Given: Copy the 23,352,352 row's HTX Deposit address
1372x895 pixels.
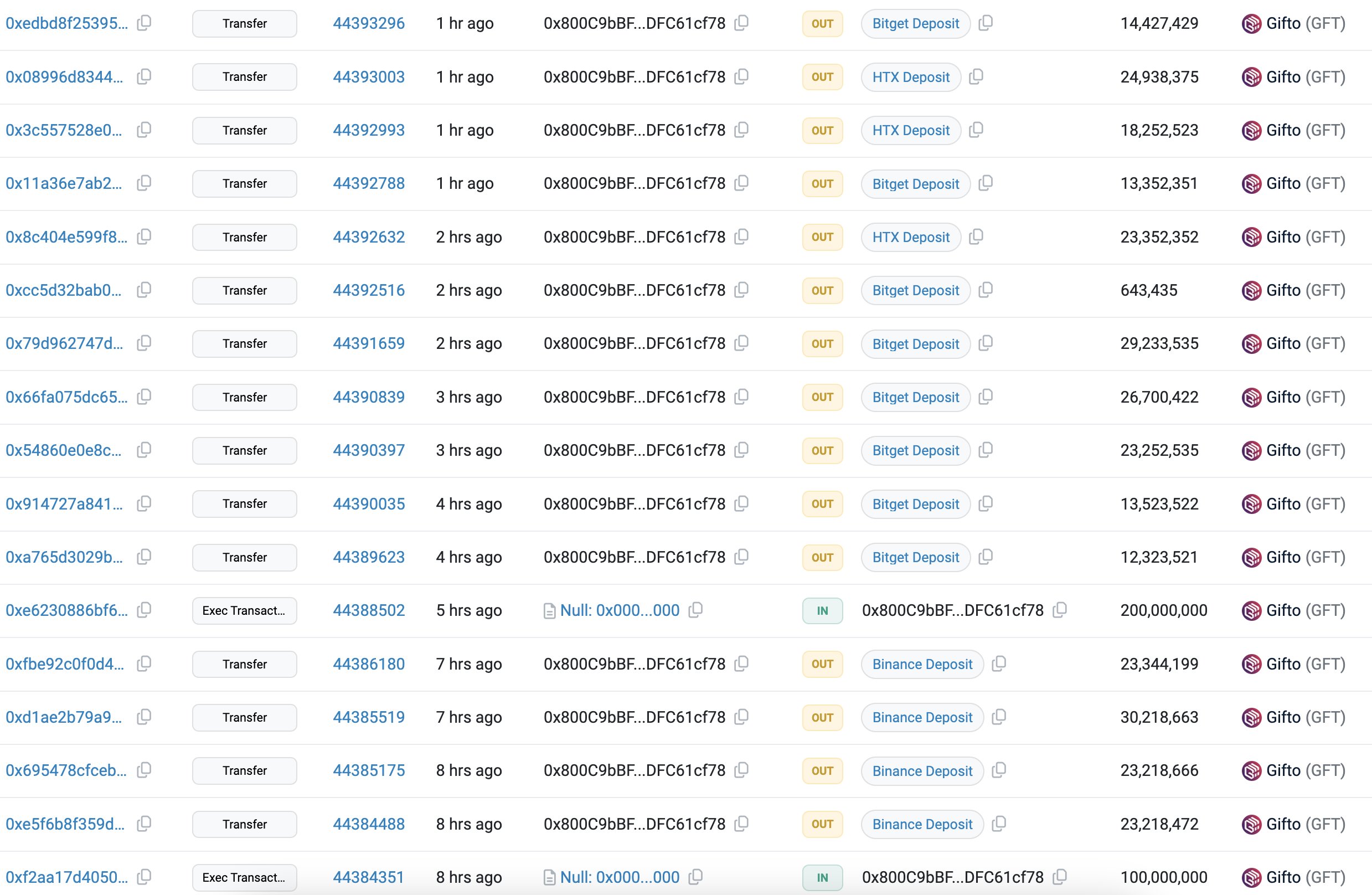Looking at the screenshot, I should click(976, 237).
